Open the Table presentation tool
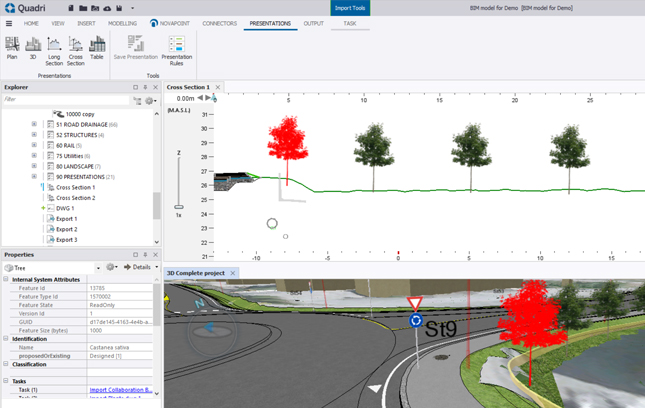This screenshot has width=645, height=408. click(97, 46)
